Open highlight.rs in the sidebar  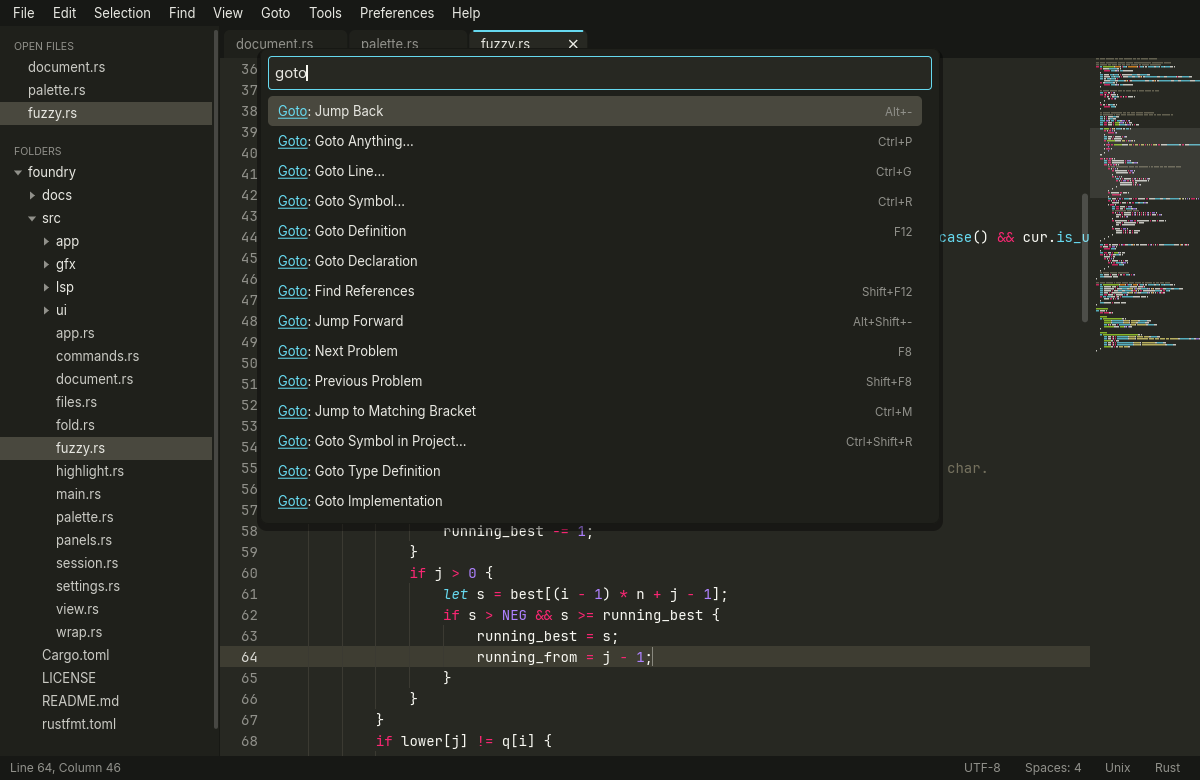tap(106, 471)
